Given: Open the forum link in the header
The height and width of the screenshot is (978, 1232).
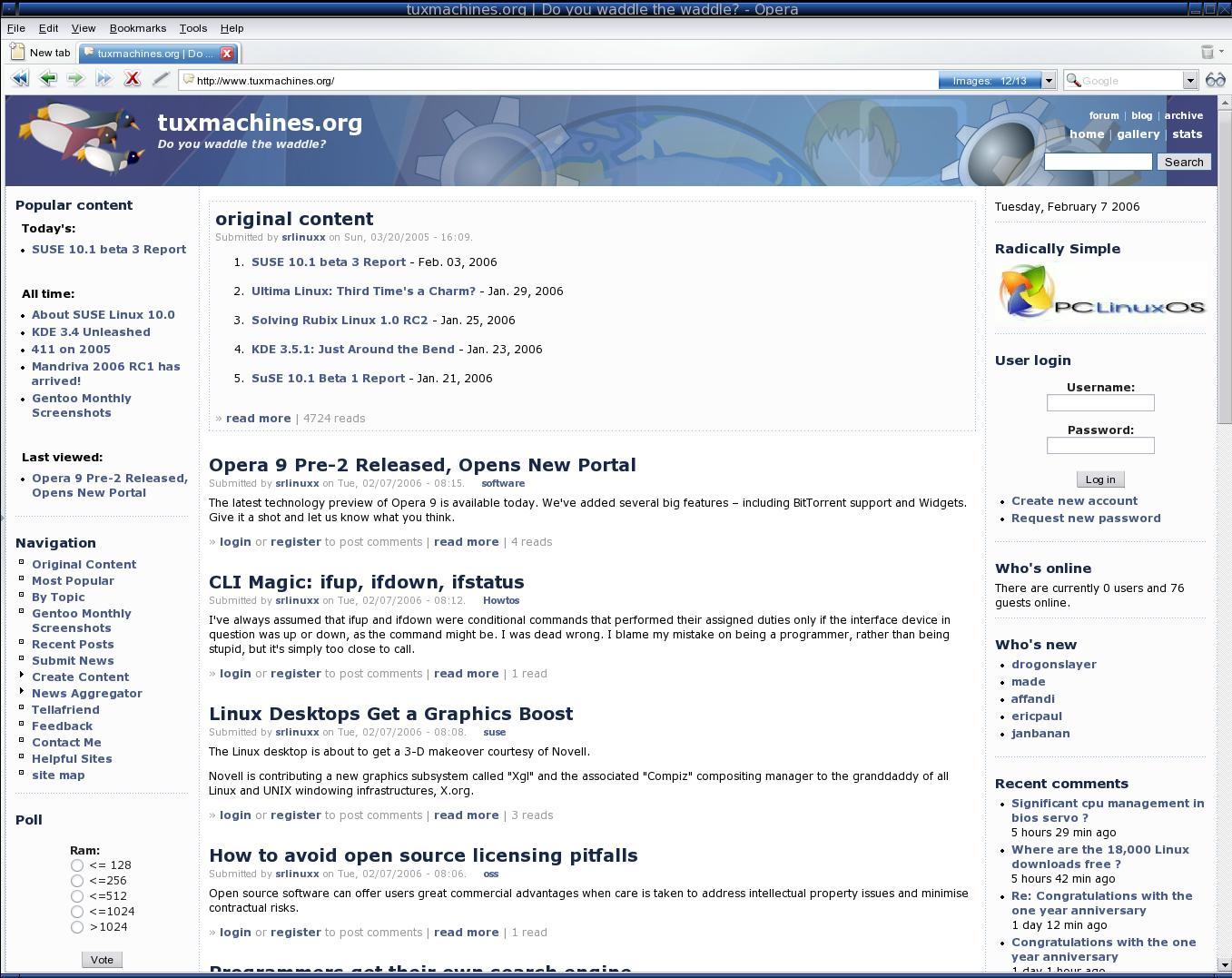Looking at the screenshot, I should click(x=1104, y=115).
